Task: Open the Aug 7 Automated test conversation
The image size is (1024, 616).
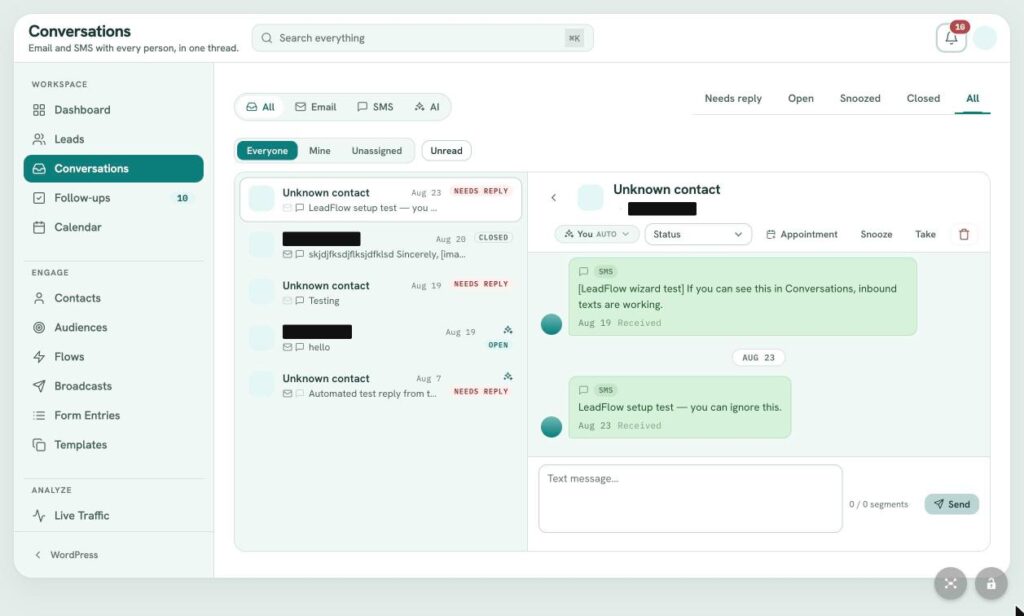Action: pyautogui.click(x=381, y=385)
